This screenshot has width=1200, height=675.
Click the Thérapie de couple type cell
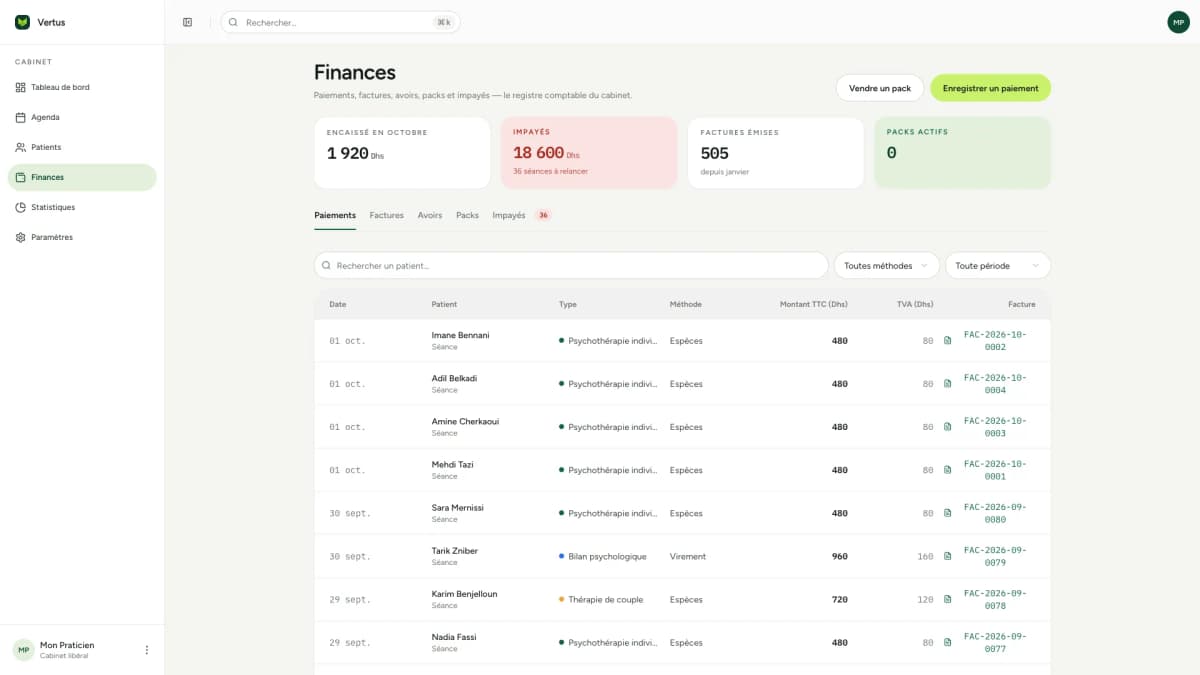[600, 600]
